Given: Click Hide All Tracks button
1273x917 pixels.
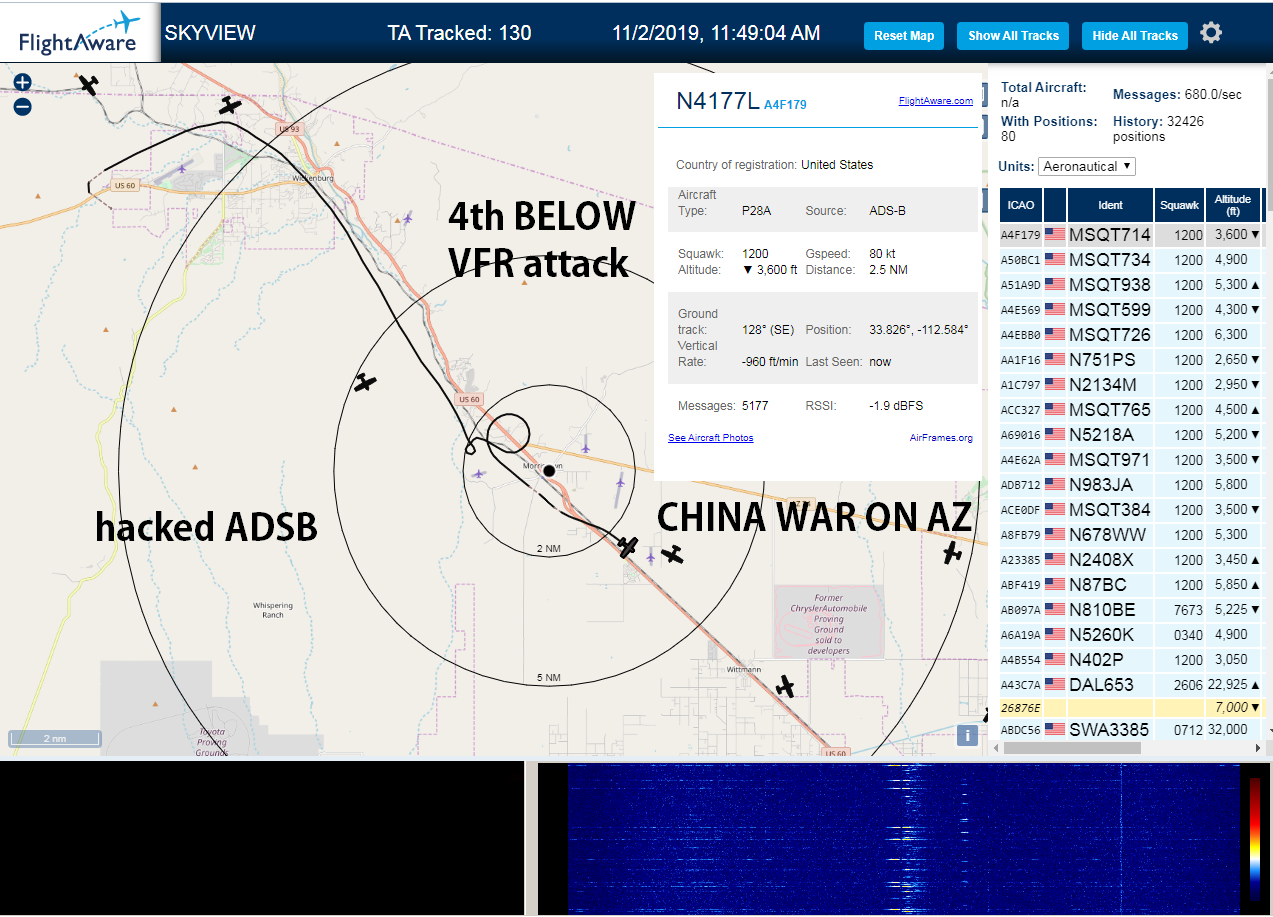Looking at the screenshot, I should click(x=1135, y=35).
